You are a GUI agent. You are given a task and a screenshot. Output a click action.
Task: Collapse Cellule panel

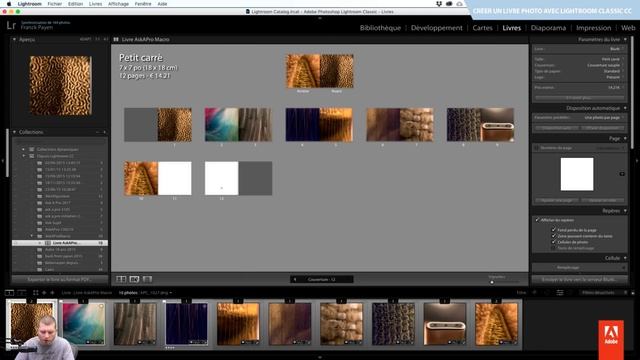pyautogui.click(x=625, y=258)
